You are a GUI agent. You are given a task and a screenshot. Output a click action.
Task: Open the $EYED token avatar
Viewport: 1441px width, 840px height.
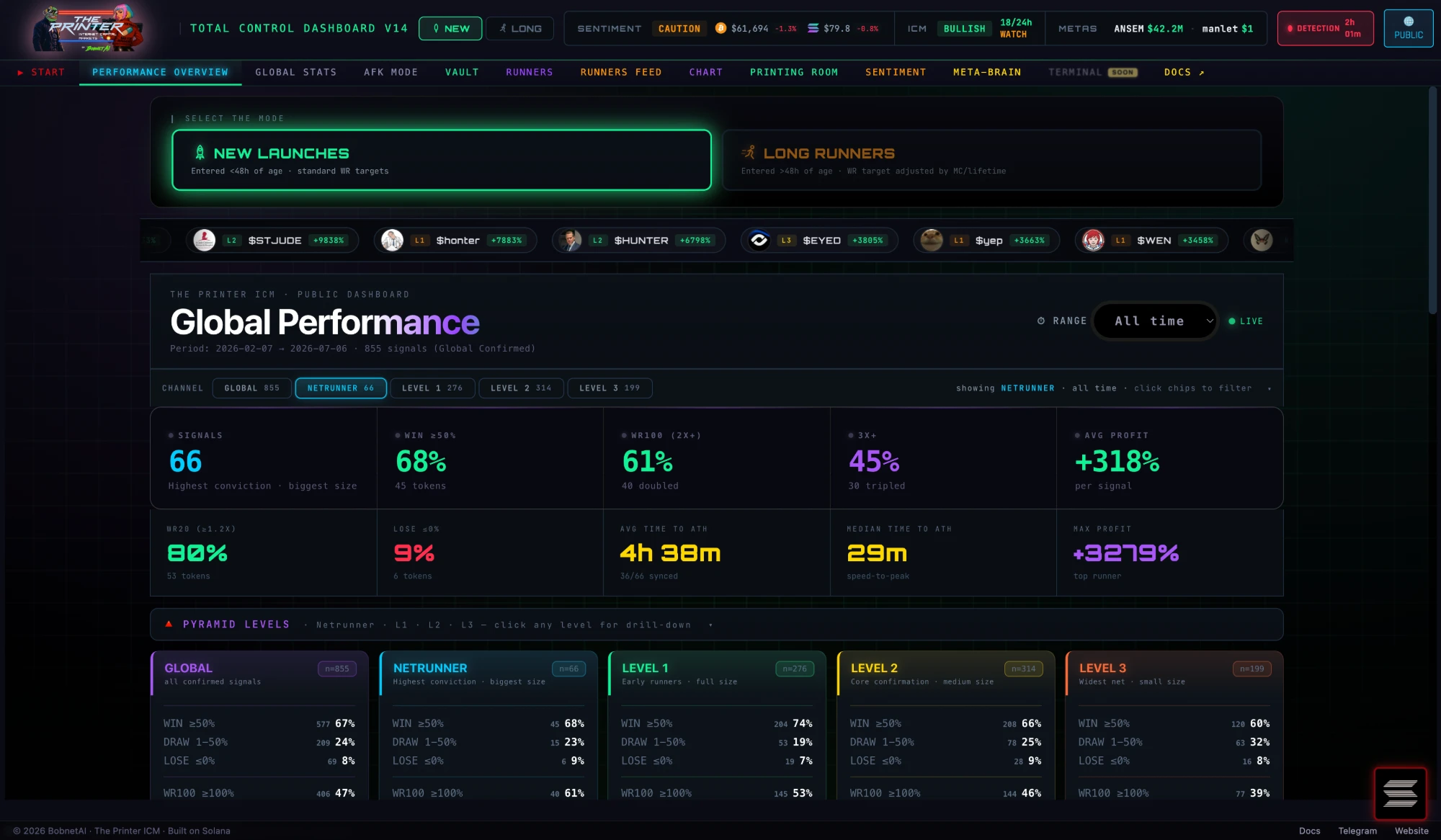(759, 240)
